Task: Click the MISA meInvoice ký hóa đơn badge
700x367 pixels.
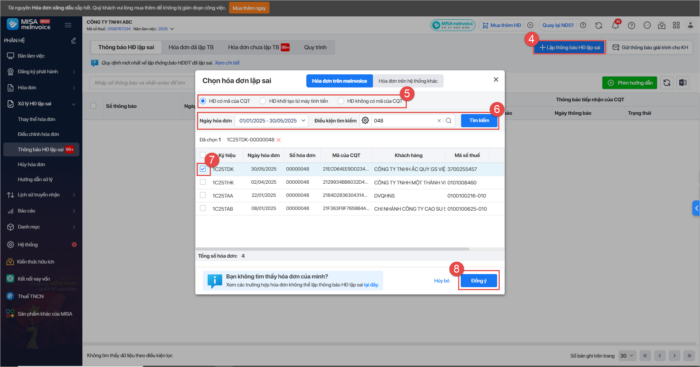Action: point(453,25)
